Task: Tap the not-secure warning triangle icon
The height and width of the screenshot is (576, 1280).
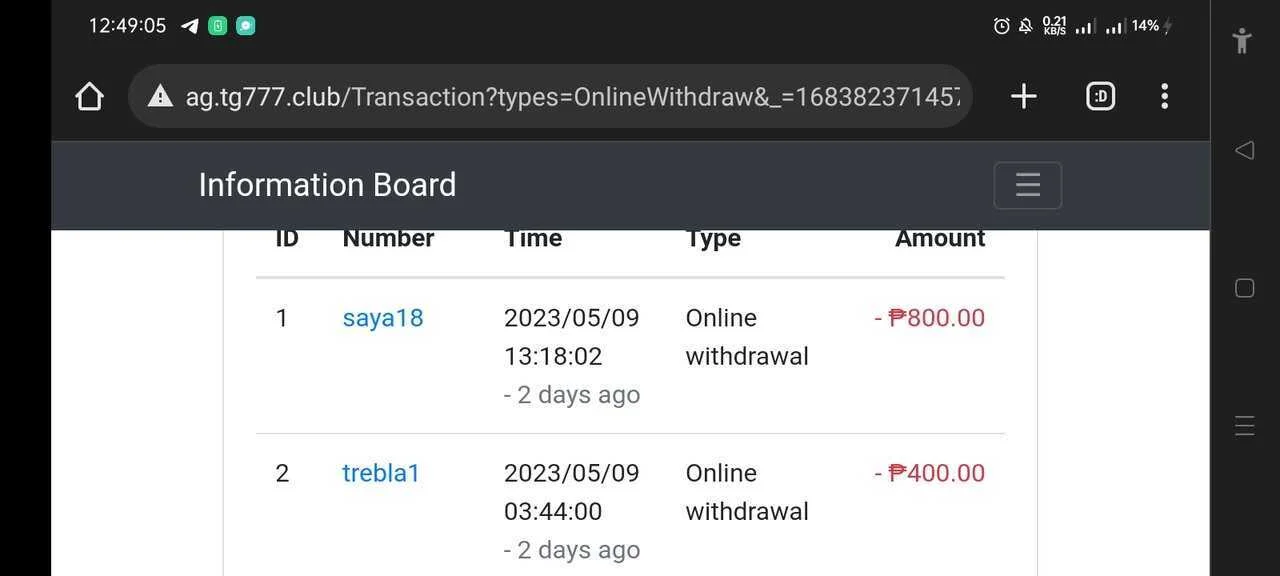Action: 160,96
